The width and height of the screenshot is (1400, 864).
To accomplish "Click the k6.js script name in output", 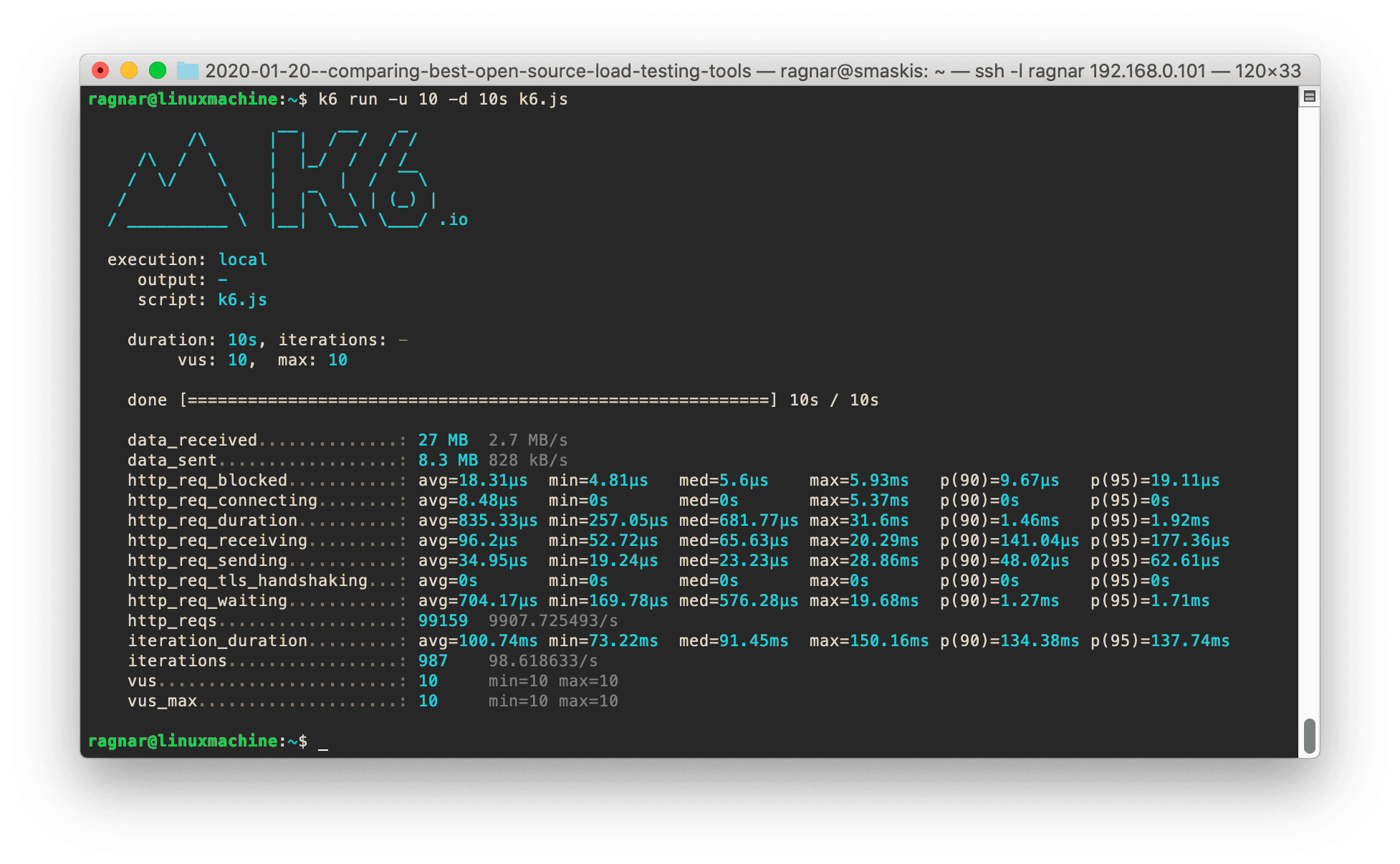I will tap(243, 299).
